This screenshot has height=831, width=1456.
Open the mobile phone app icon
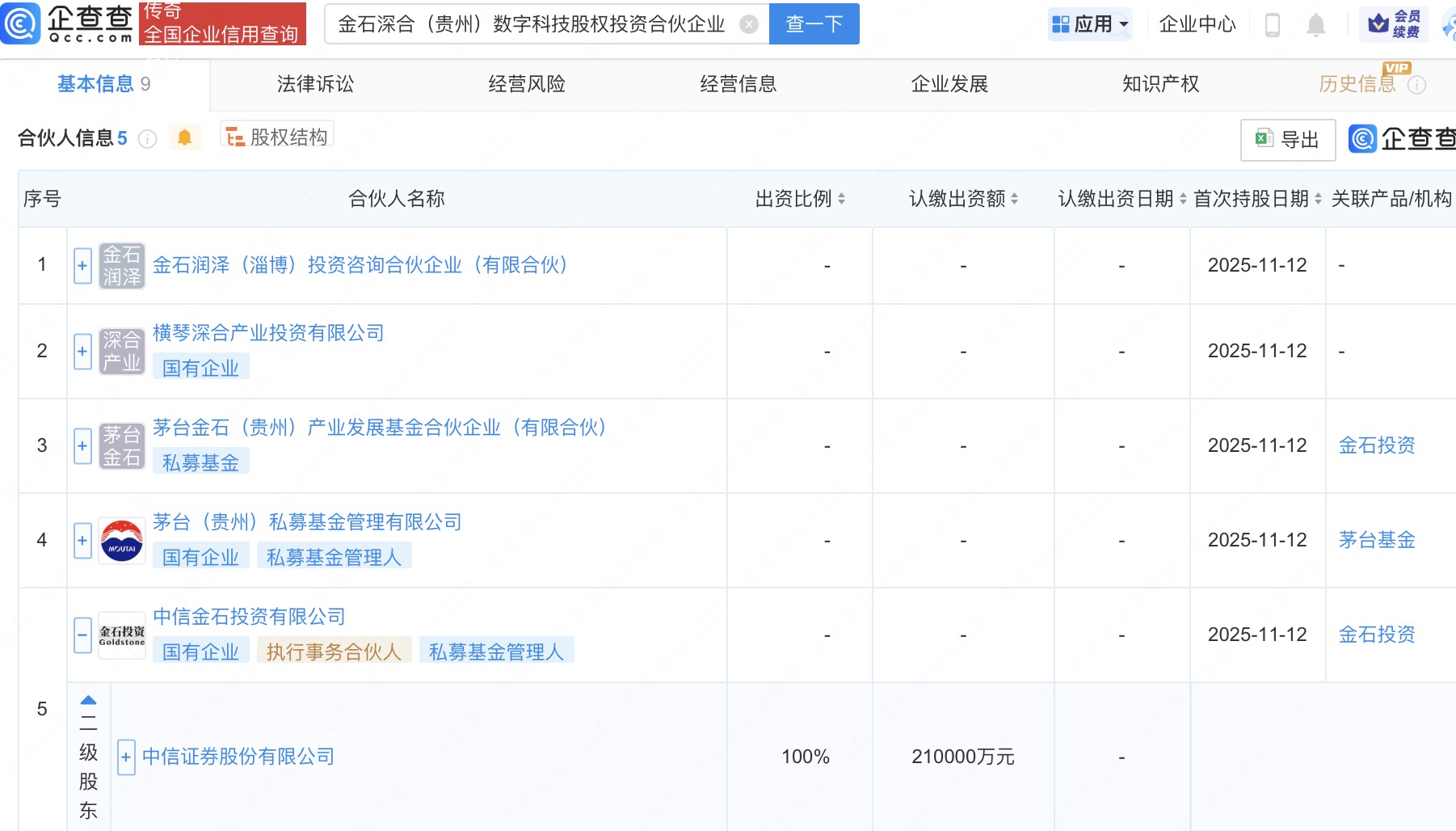click(1272, 25)
